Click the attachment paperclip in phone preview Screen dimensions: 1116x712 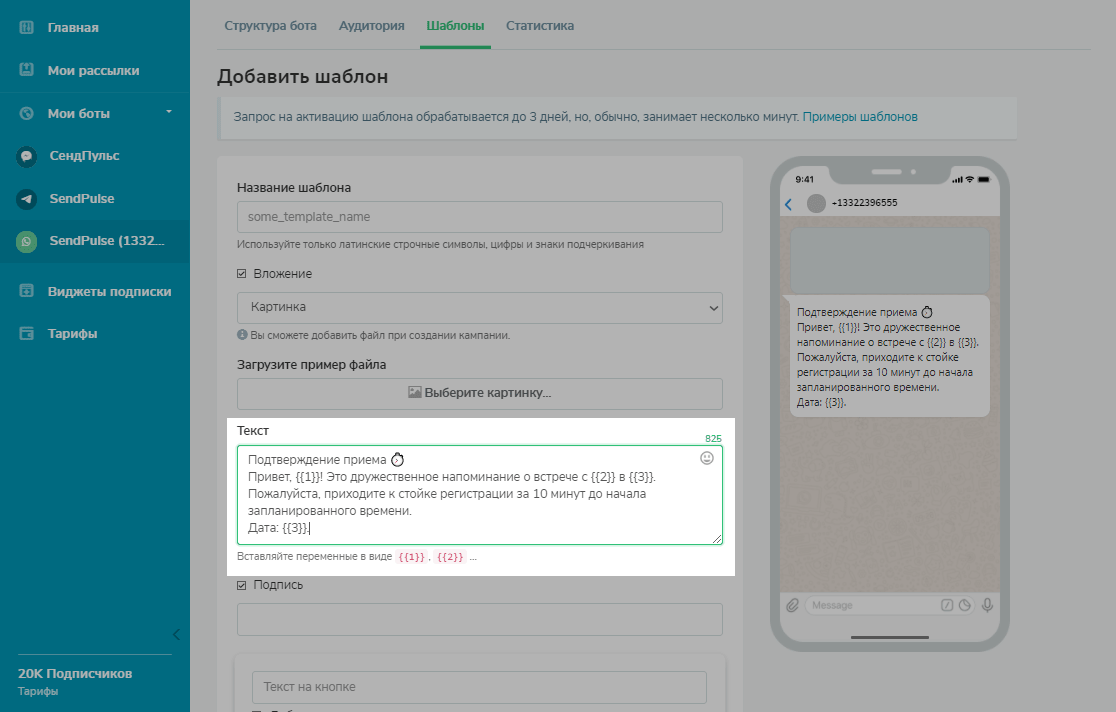click(x=792, y=605)
